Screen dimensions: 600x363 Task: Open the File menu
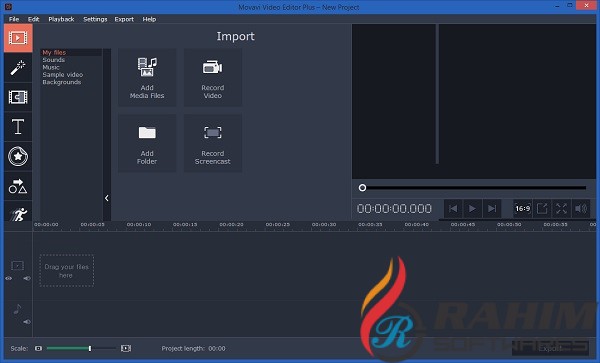click(14, 19)
